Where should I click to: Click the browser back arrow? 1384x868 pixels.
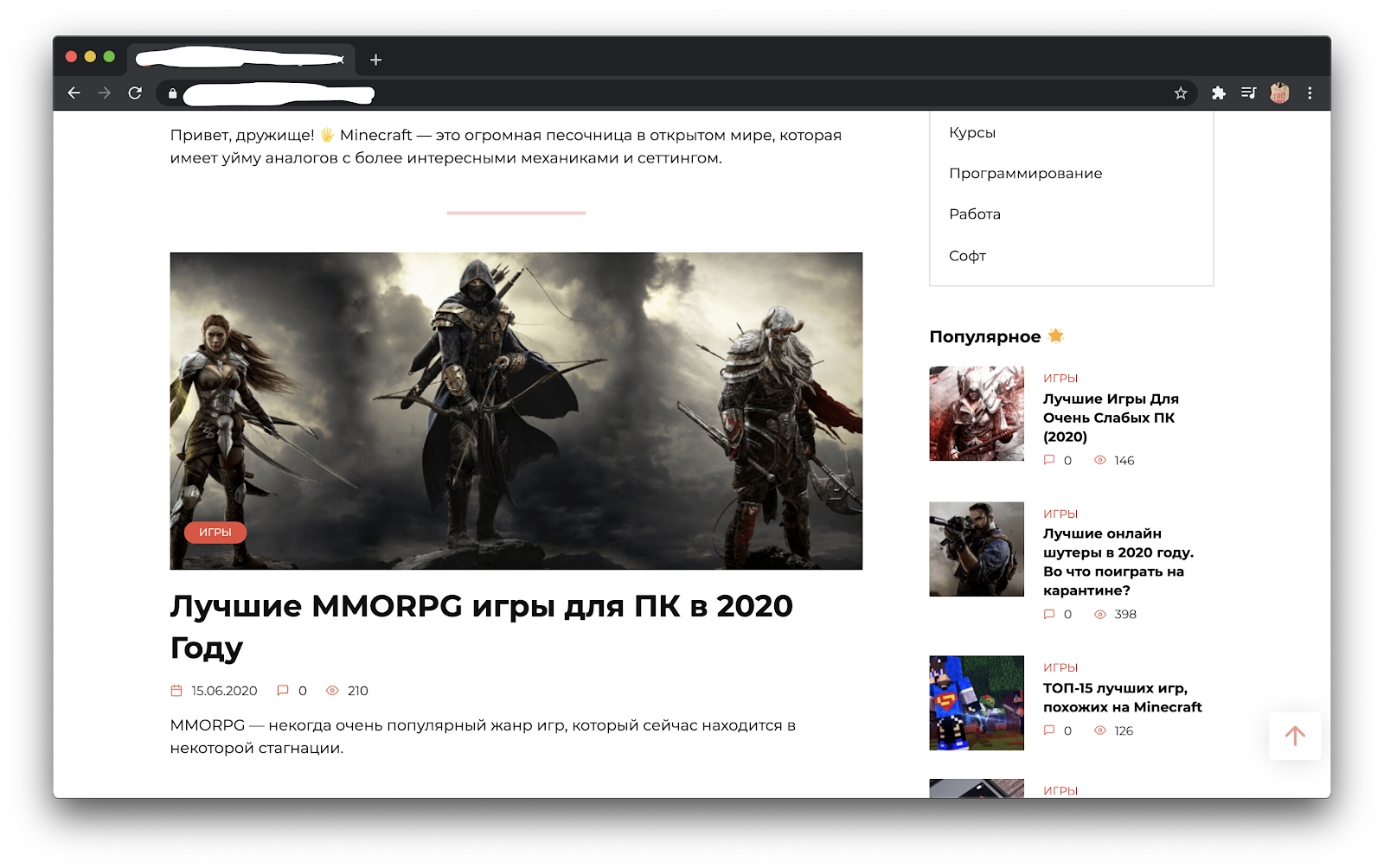74,93
